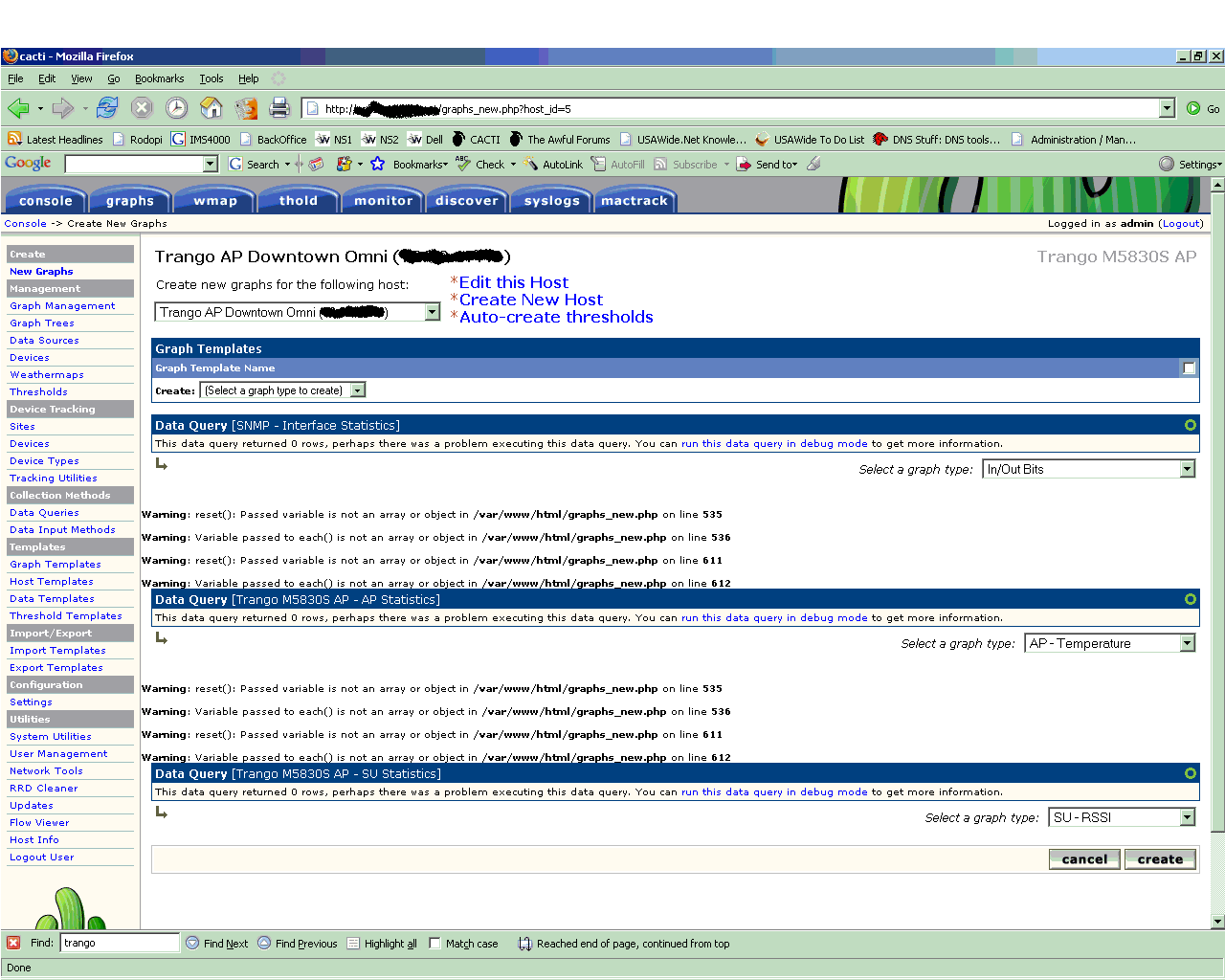Click the Find Previous arrow icon
1225x980 pixels.
click(264, 943)
